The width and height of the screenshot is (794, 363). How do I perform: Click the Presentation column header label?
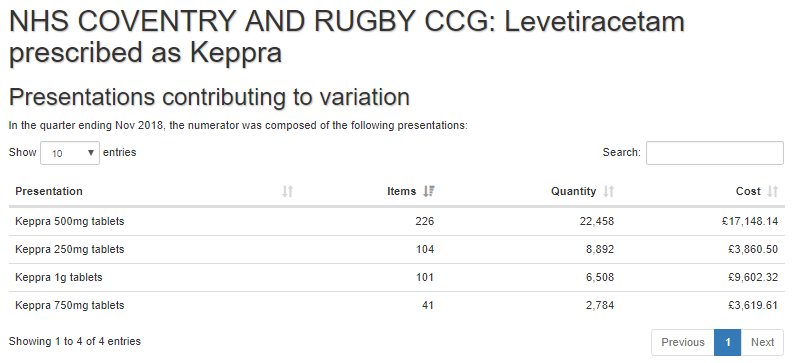49,191
